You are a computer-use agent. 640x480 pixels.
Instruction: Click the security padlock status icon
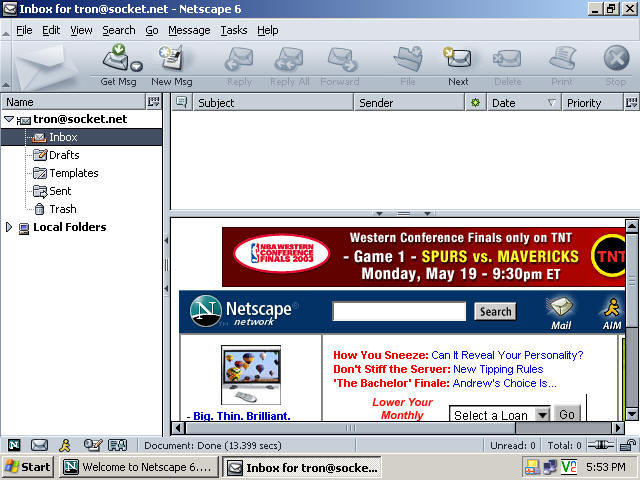click(x=628, y=445)
